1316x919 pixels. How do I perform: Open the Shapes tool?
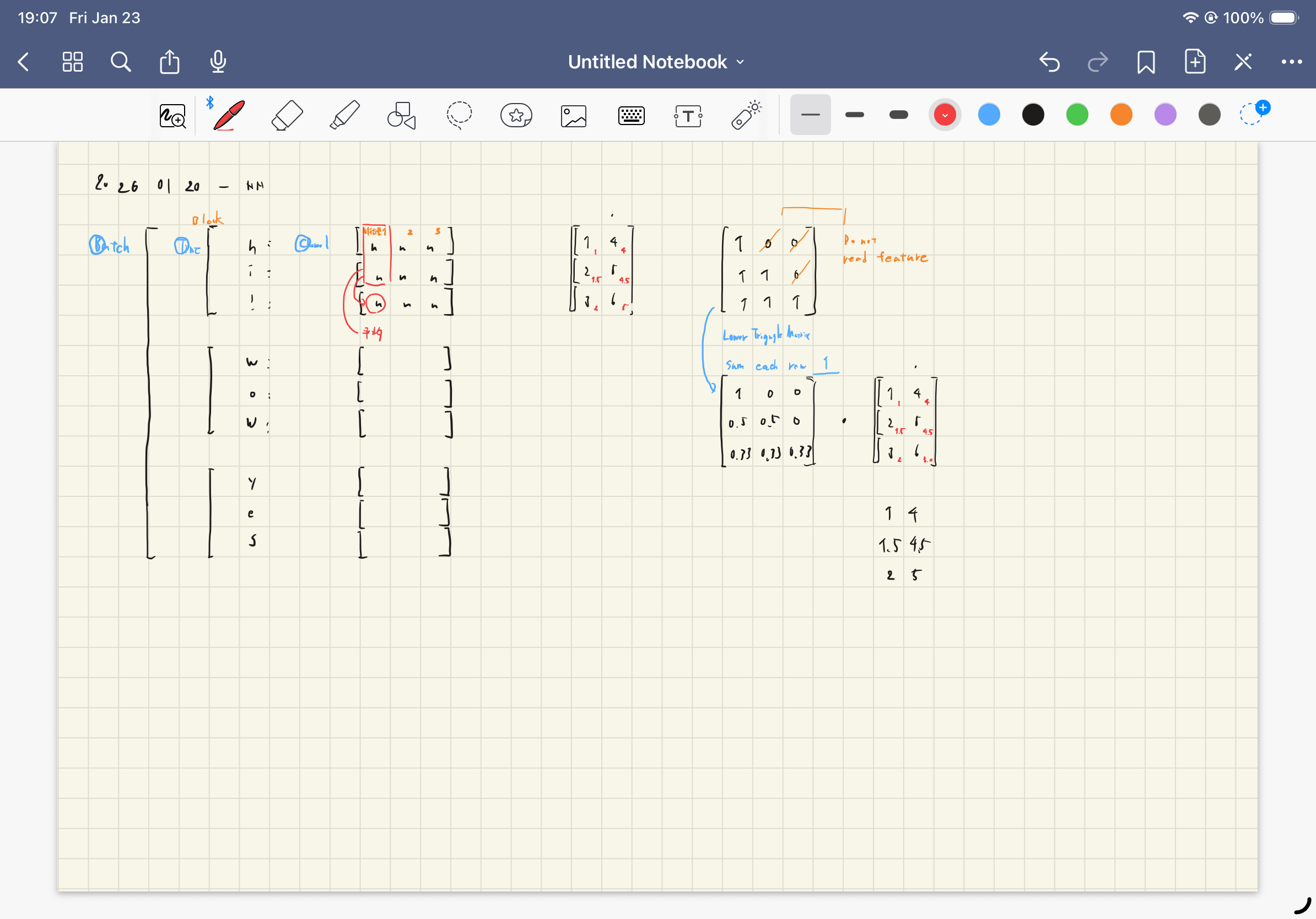pyautogui.click(x=401, y=115)
